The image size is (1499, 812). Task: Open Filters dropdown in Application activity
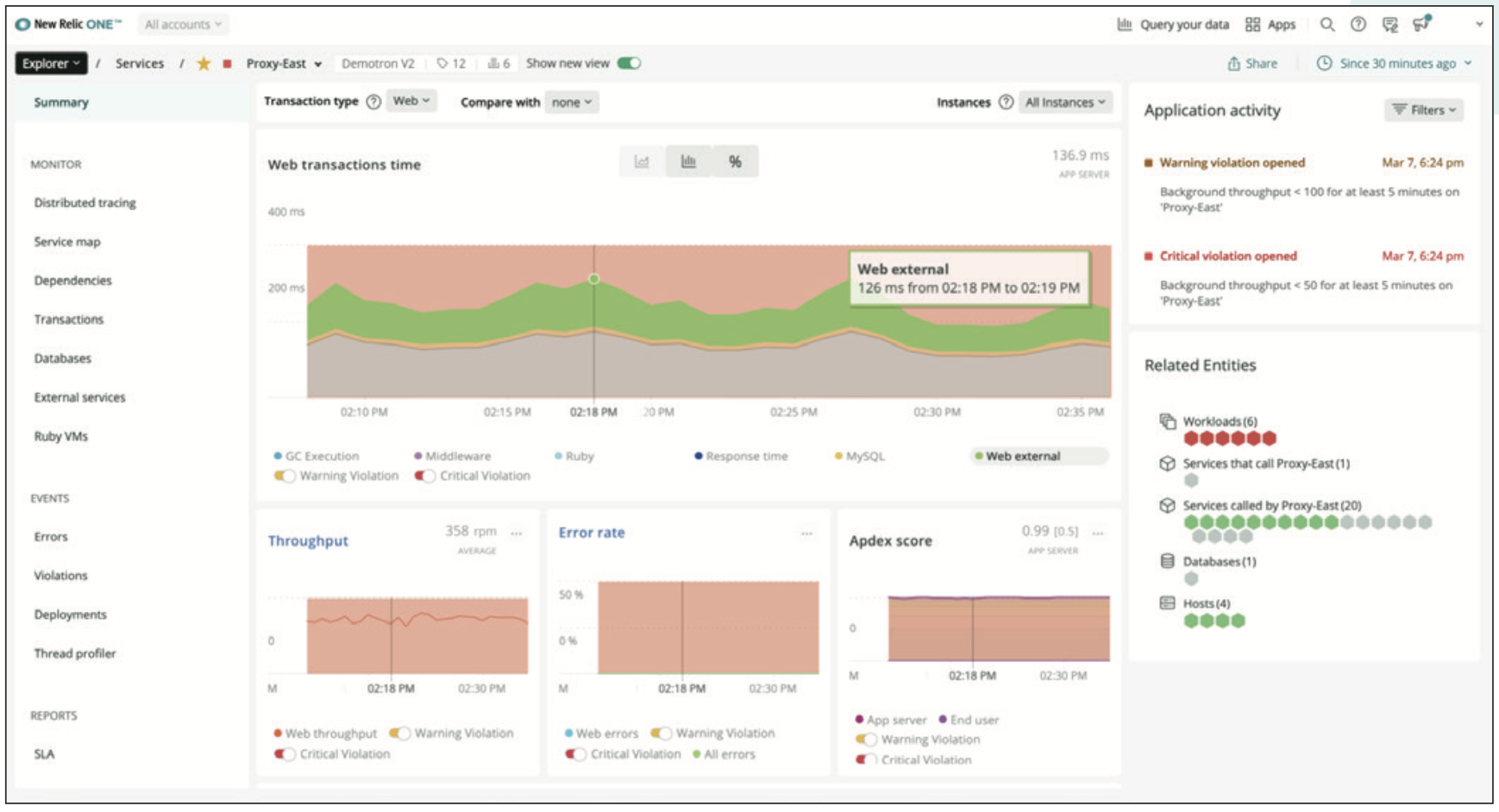[1424, 110]
